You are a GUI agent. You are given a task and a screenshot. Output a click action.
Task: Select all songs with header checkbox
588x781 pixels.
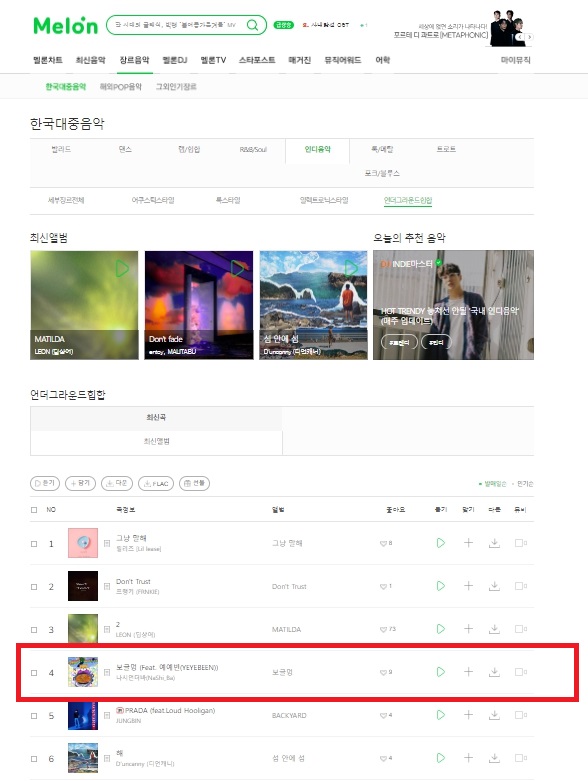point(34,510)
